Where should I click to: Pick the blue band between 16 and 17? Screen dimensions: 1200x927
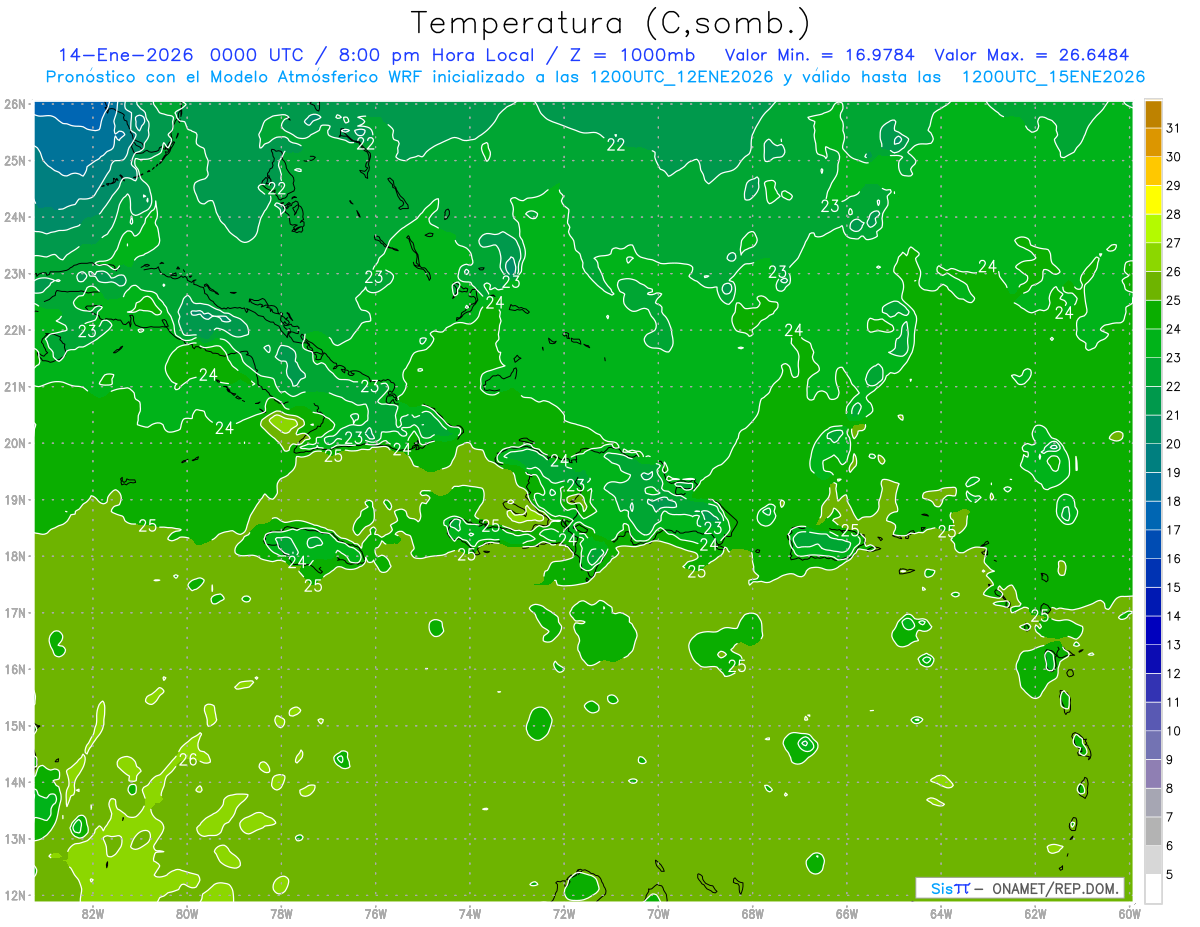coord(1153,545)
